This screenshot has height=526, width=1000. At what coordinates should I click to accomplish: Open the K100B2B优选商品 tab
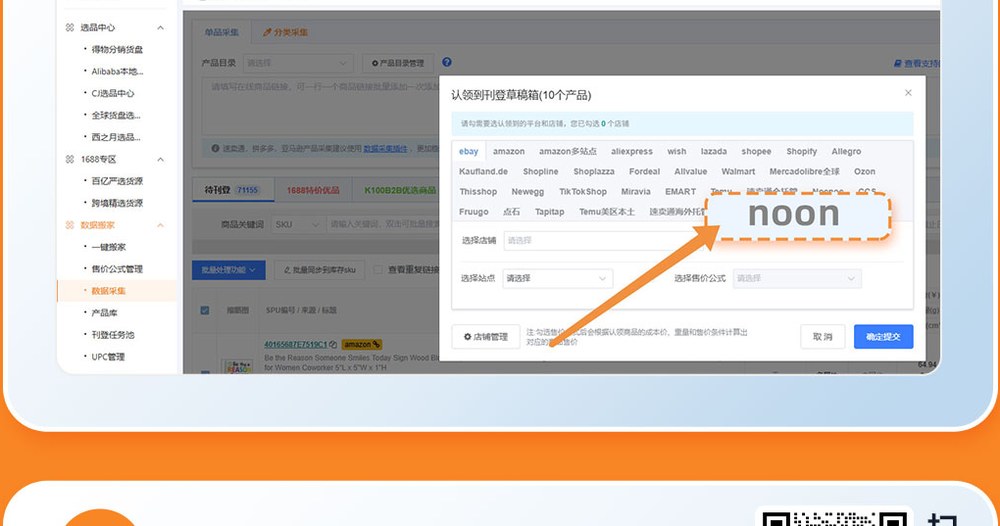point(400,190)
